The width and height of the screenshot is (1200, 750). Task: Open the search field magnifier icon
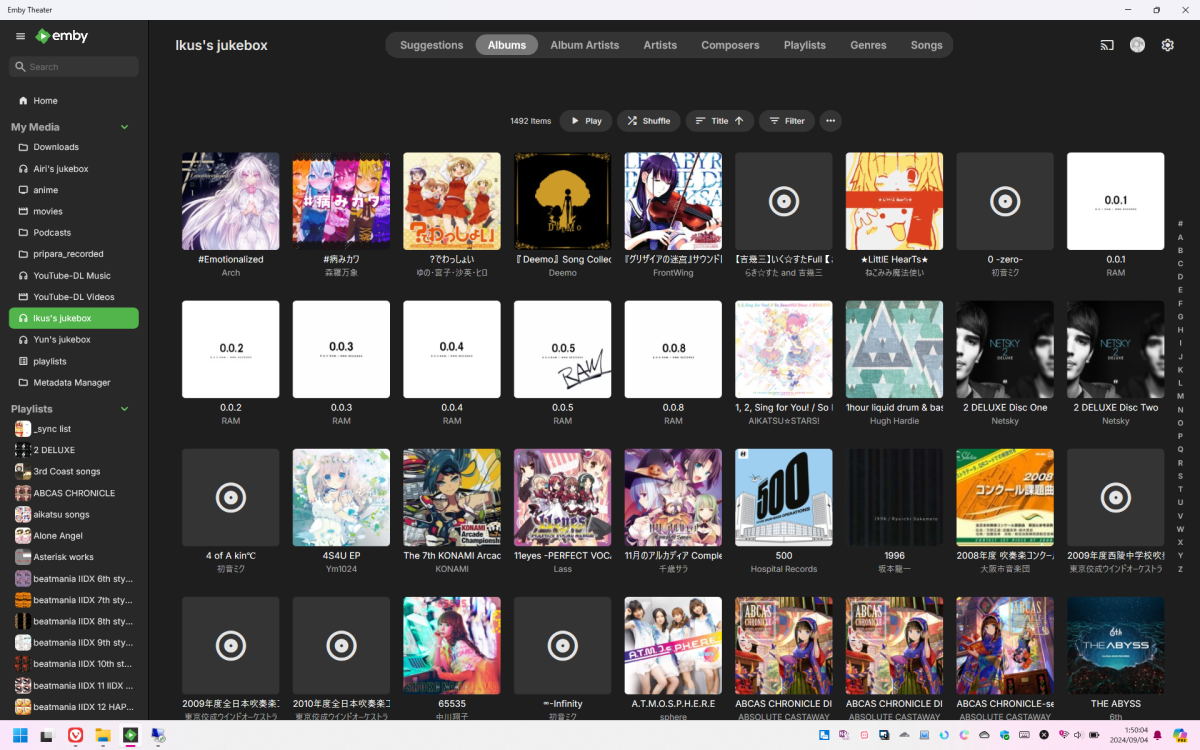tap(19, 66)
